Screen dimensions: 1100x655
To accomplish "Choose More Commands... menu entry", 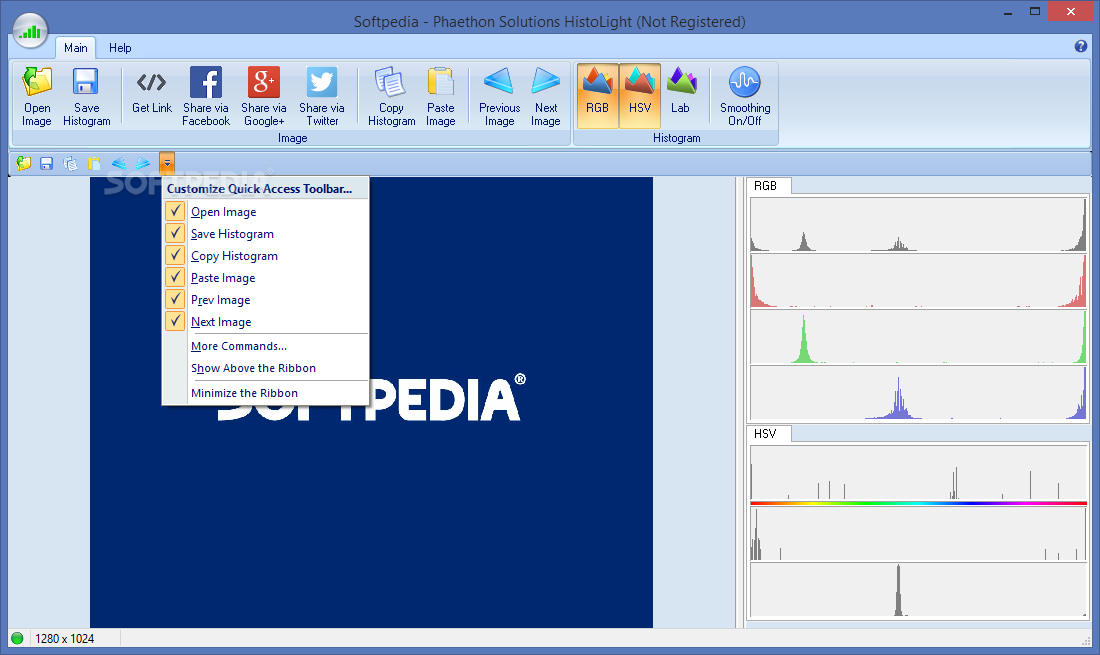I will point(265,346).
